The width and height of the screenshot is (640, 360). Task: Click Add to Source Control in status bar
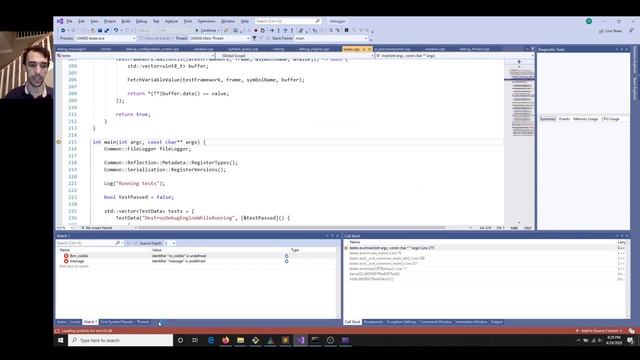click(599, 331)
